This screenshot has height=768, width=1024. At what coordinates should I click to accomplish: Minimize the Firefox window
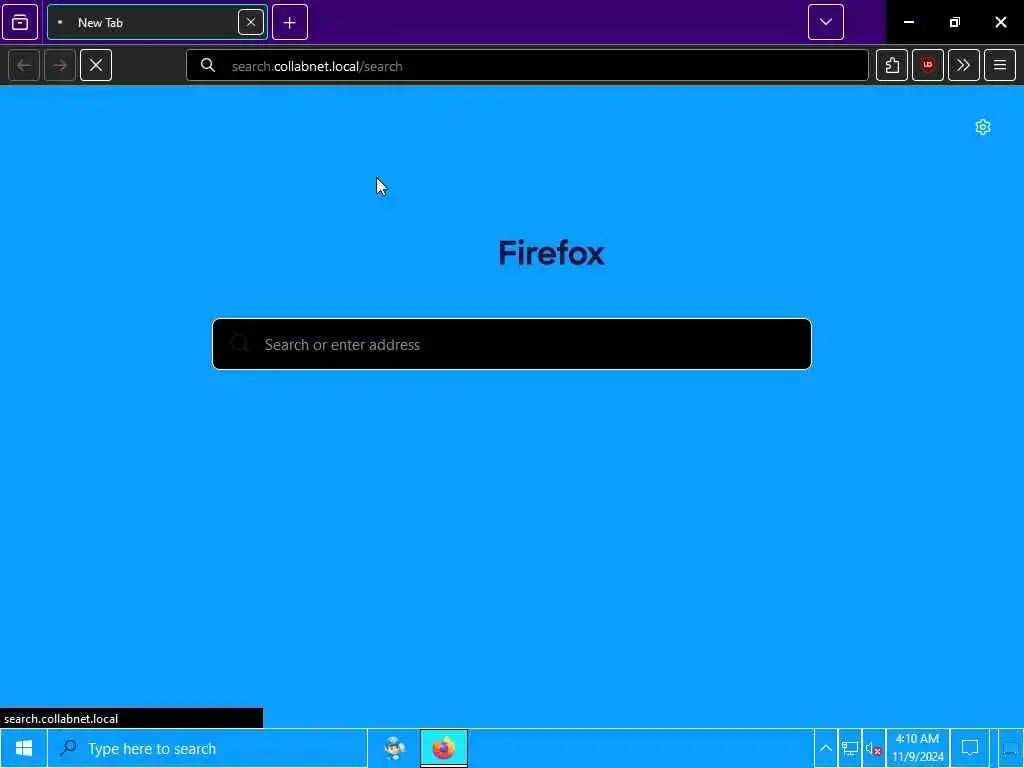pyautogui.click(x=908, y=22)
